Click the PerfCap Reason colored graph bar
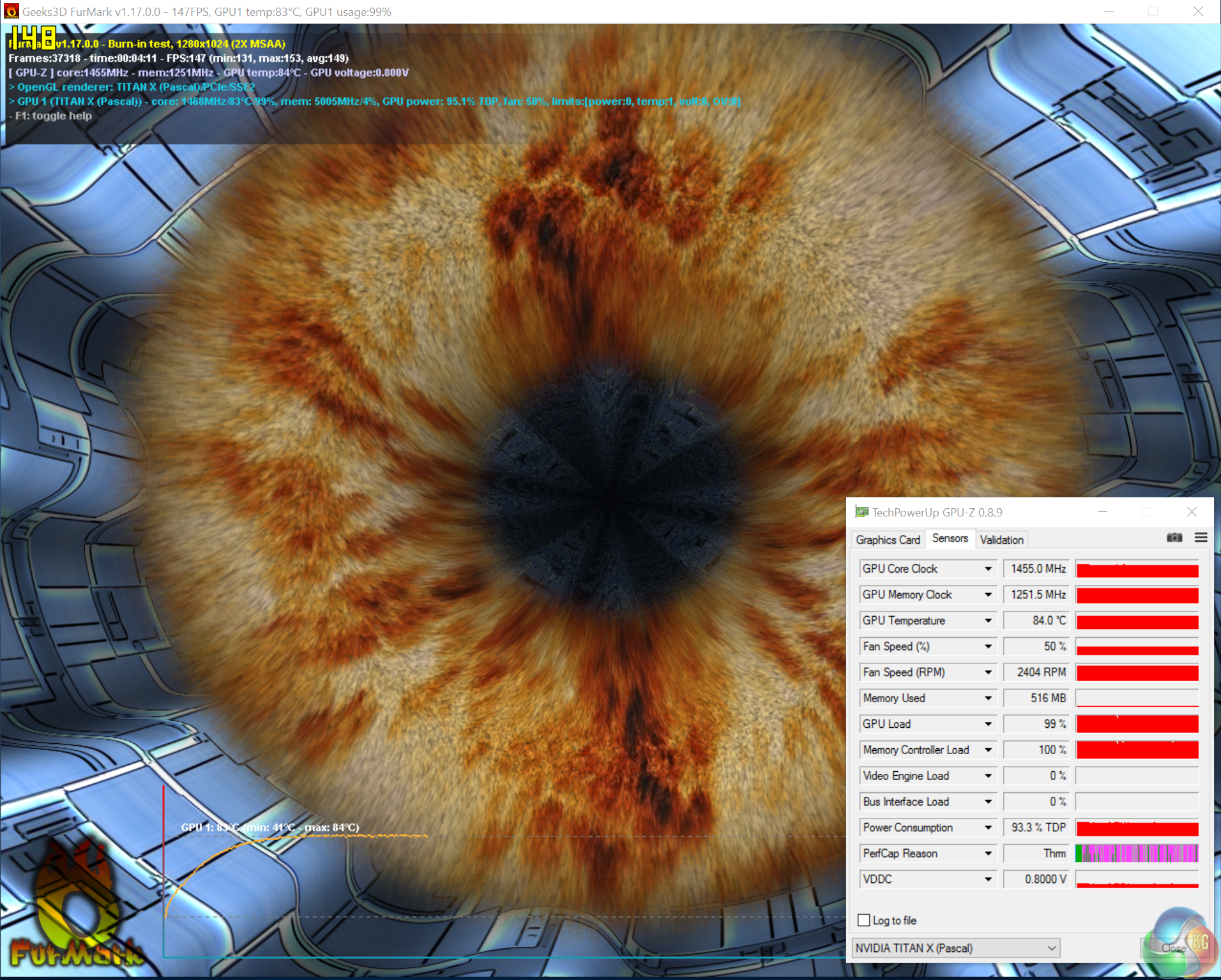The height and width of the screenshot is (980, 1221). click(1137, 854)
